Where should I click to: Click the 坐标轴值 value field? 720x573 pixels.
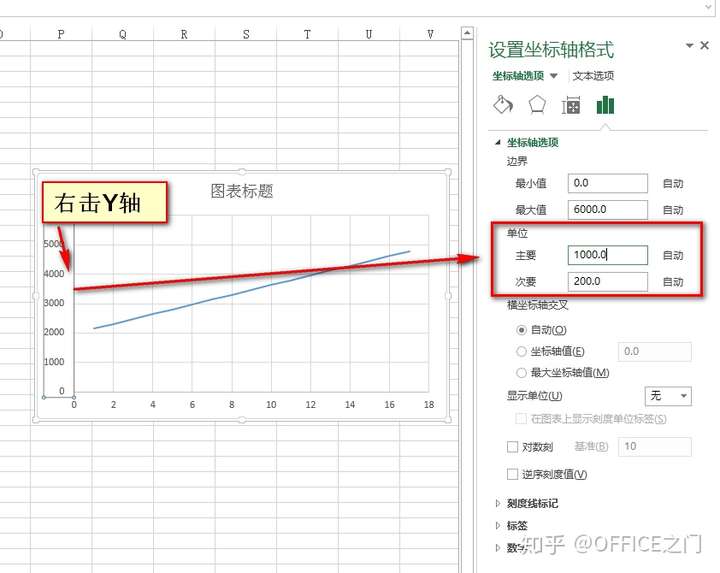(x=654, y=352)
